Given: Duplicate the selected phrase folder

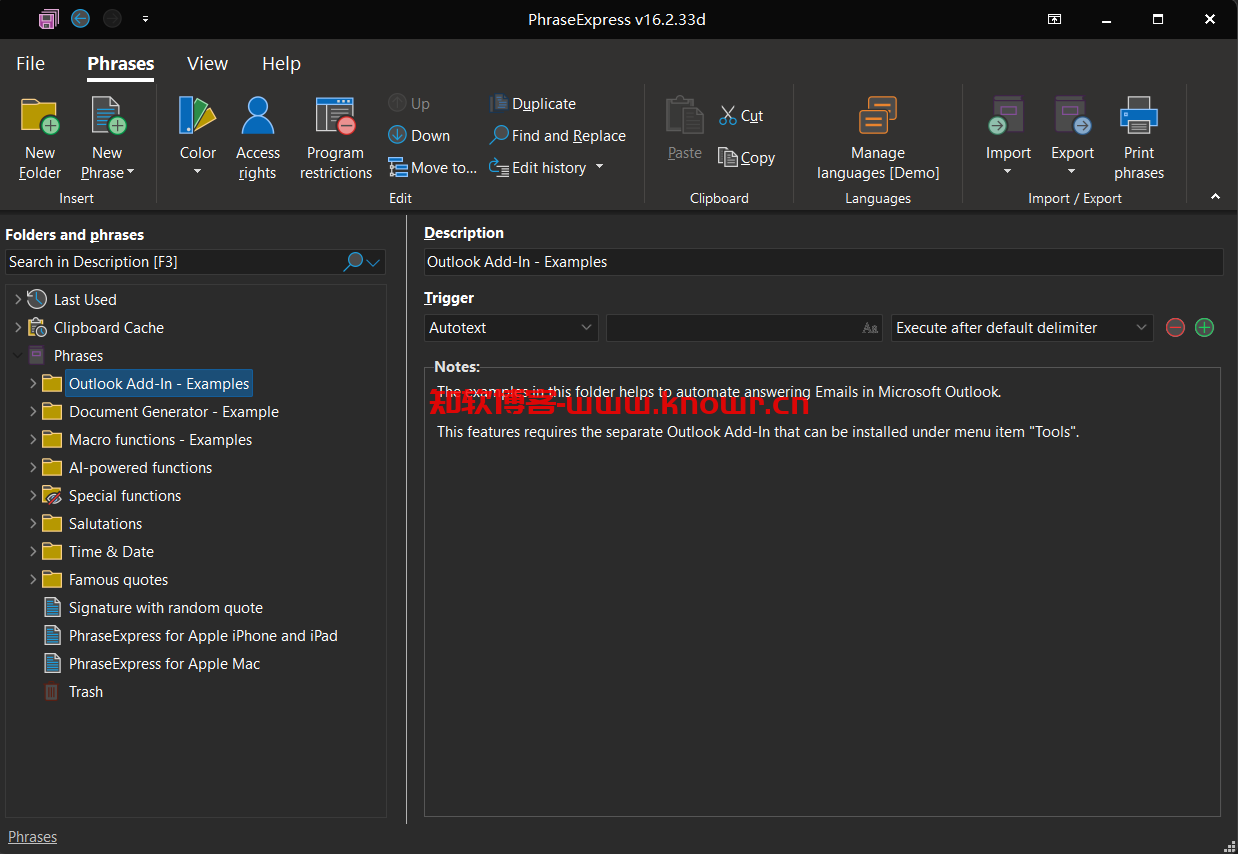Looking at the screenshot, I should point(533,104).
